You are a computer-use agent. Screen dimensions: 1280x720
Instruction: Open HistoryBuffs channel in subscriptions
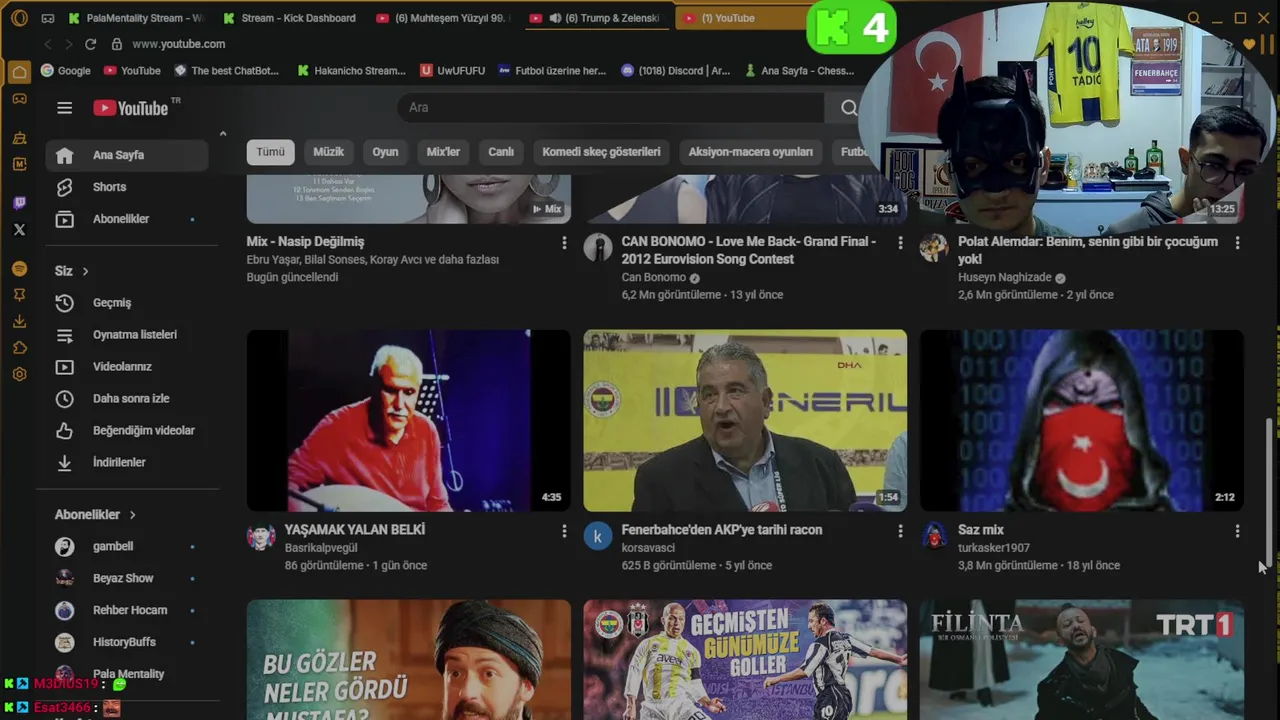point(127,643)
